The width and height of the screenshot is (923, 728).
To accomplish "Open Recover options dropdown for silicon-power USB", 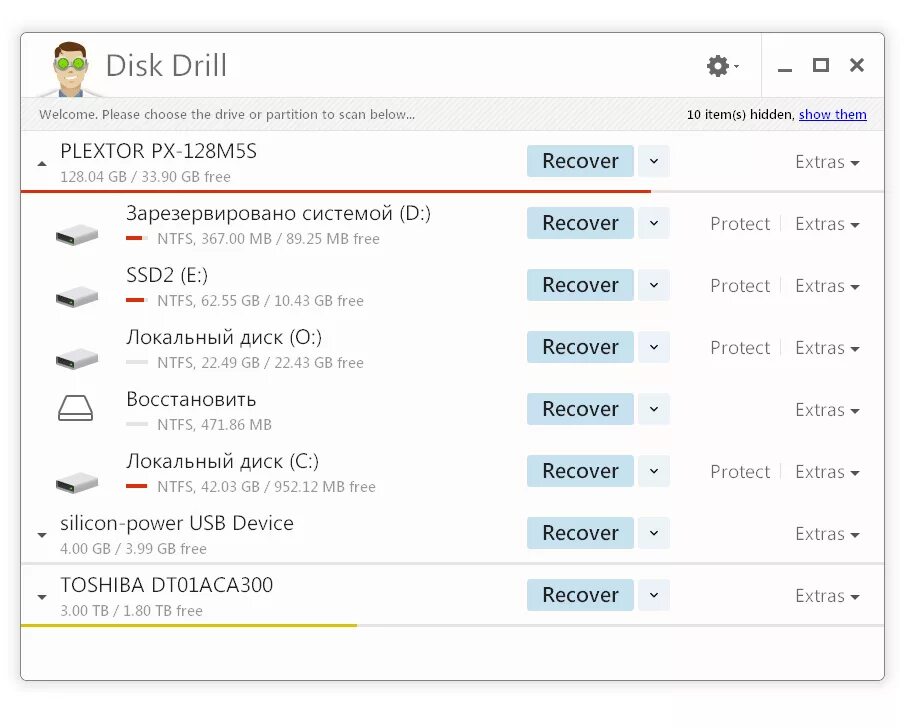I will [654, 533].
